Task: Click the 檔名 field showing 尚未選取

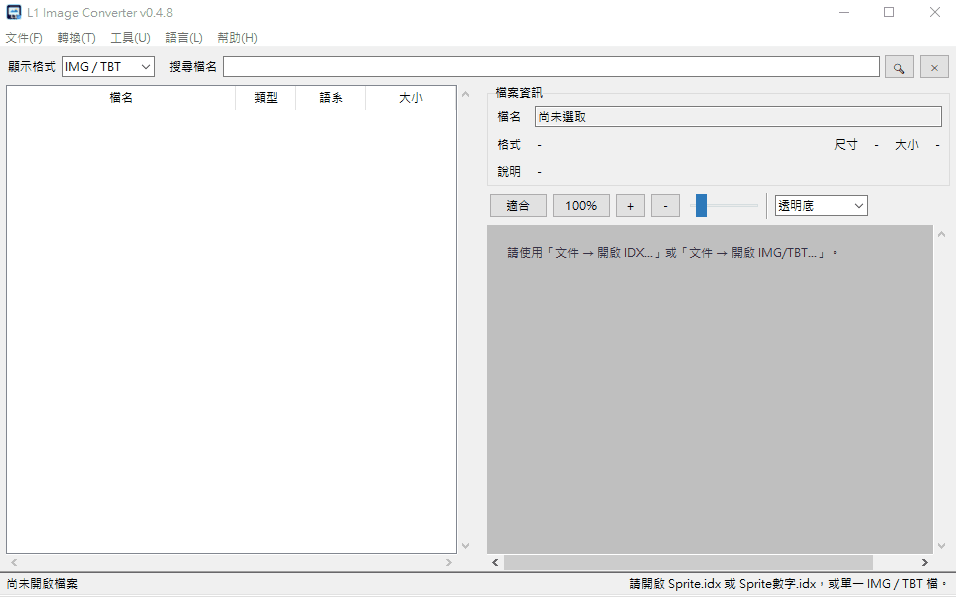Action: tap(738, 116)
